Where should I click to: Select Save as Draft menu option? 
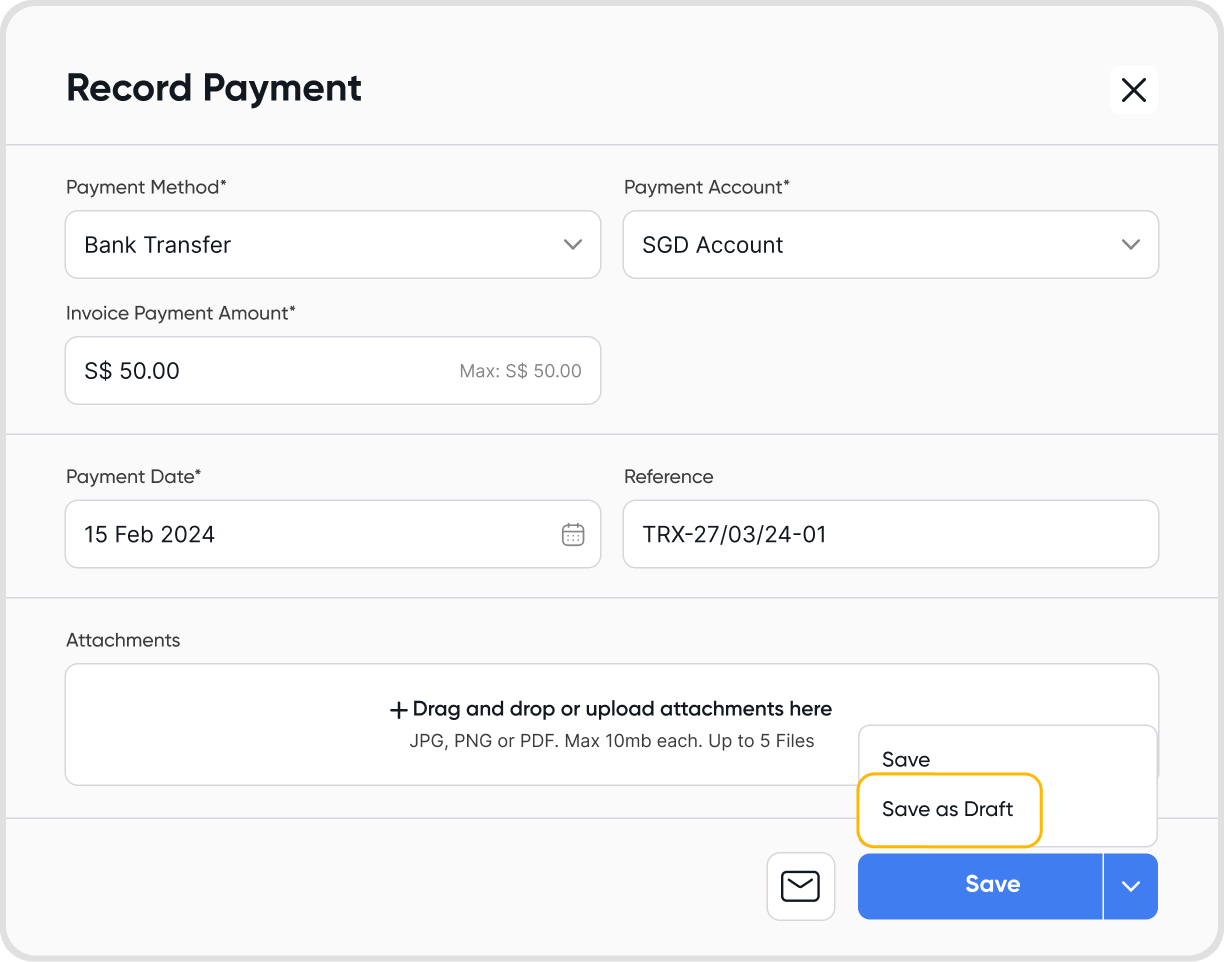tap(948, 809)
